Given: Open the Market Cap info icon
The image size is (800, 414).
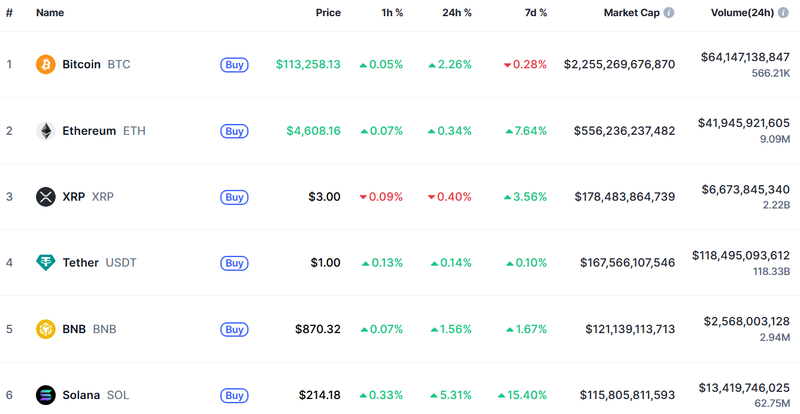Looking at the screenshot, I should tap(669, 13).
